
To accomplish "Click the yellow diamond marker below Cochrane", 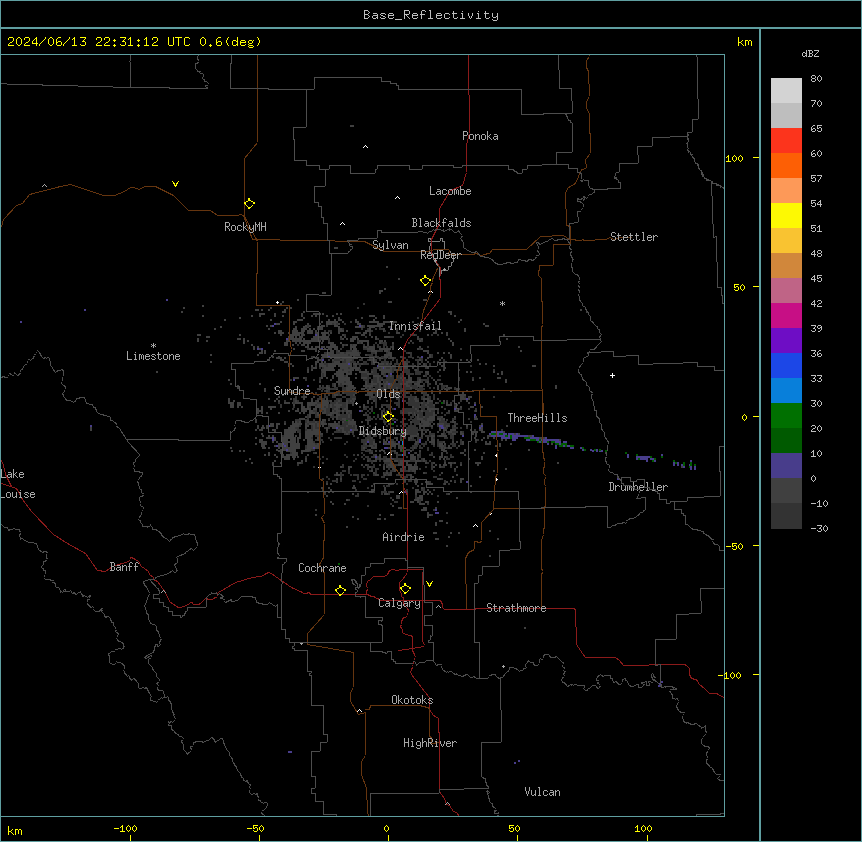I will coord(340,590).
